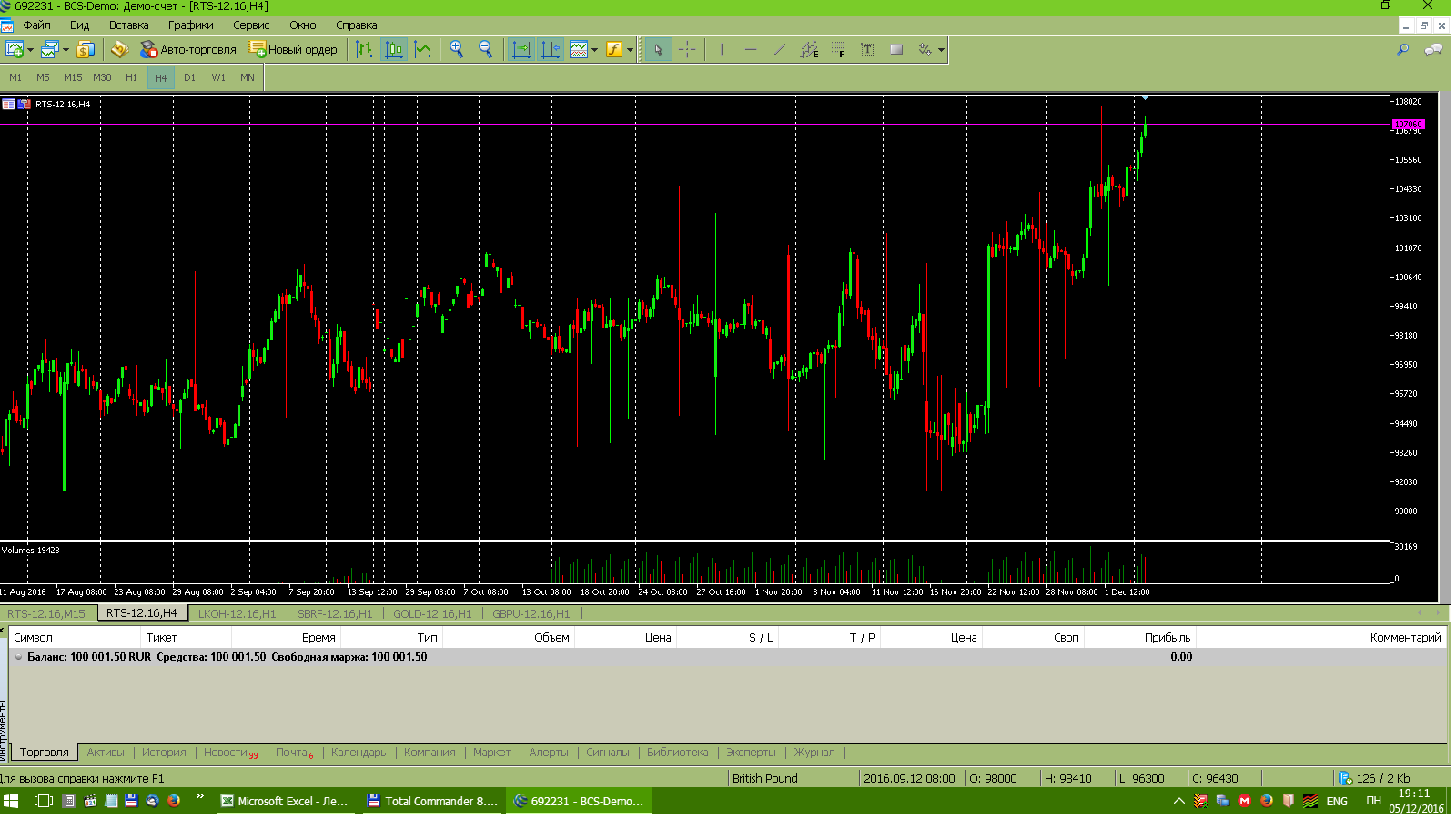Close the terminal panel with x
The width and height of the screenshot is (1456, 819).
[3, 628]
